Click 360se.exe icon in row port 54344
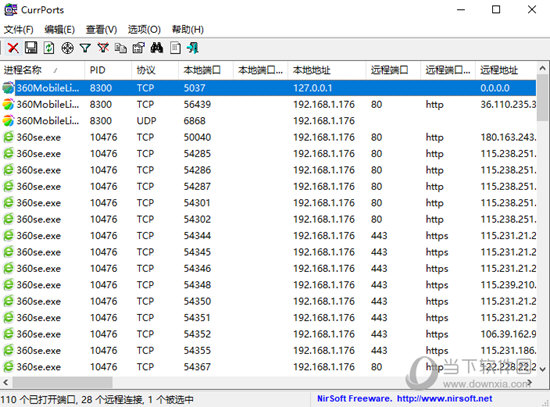Viewport: 550px width, 407px height. tap(8, 235)
